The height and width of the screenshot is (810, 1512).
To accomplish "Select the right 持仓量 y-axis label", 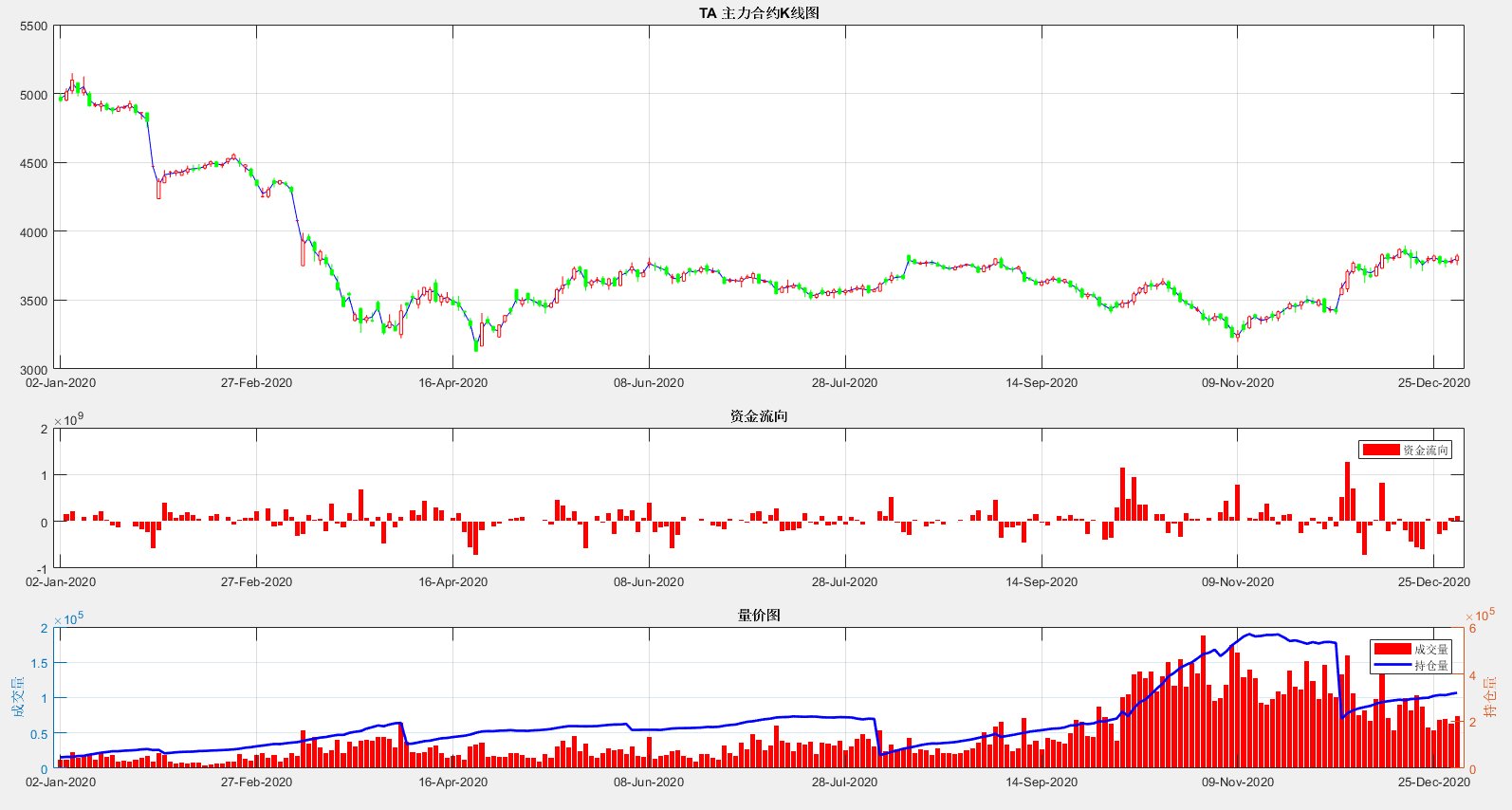I will (x=1491, y=697).
